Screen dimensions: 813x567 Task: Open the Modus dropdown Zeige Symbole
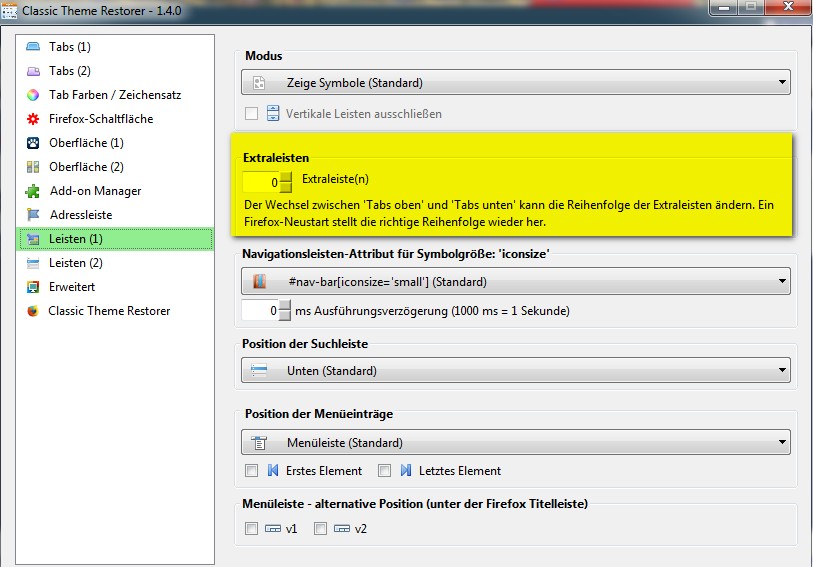click(515, 83)
